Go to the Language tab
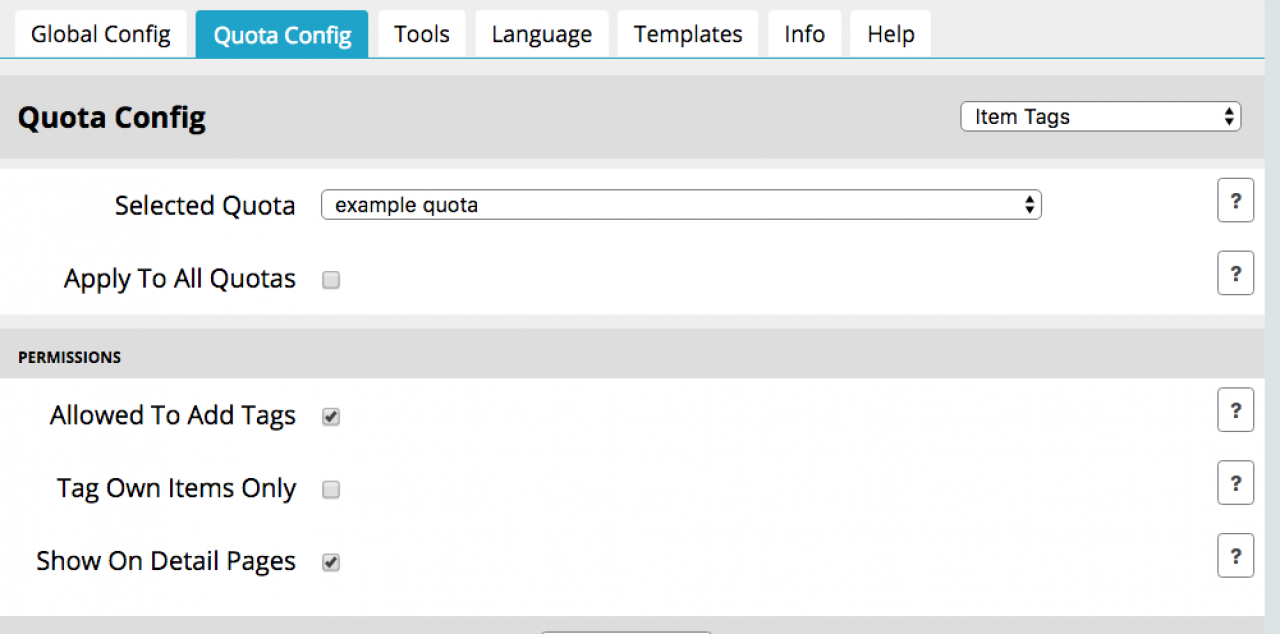The image size is (1280, 634). (x=541, y=35)
